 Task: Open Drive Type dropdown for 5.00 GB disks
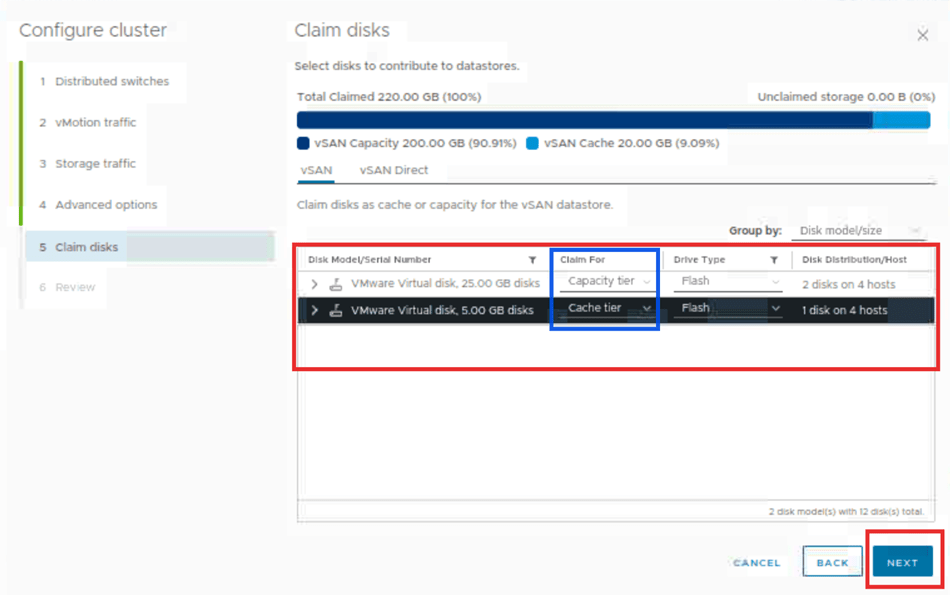point(729,308)
